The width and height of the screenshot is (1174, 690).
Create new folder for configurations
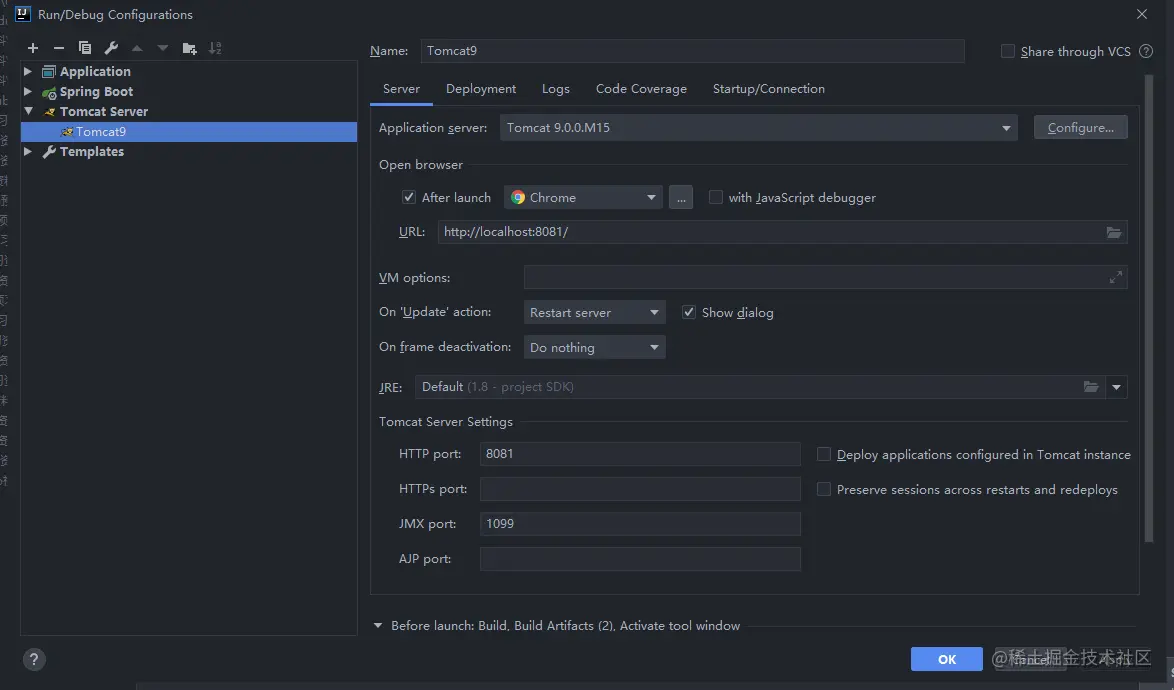(189, 48)
